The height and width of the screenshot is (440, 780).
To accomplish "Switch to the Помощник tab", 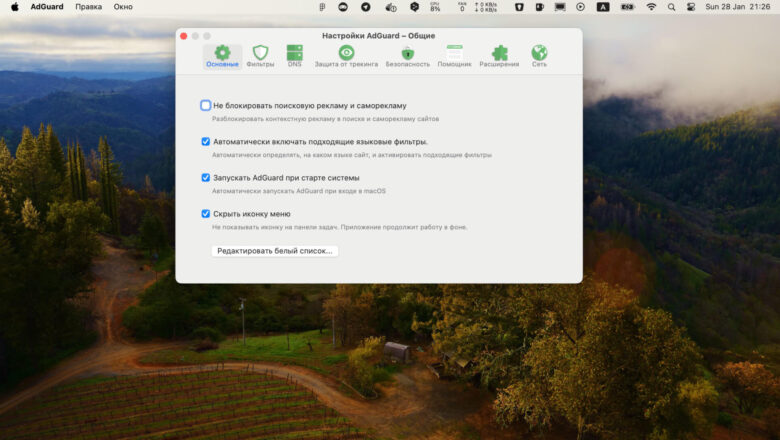I will click(454, 56).
